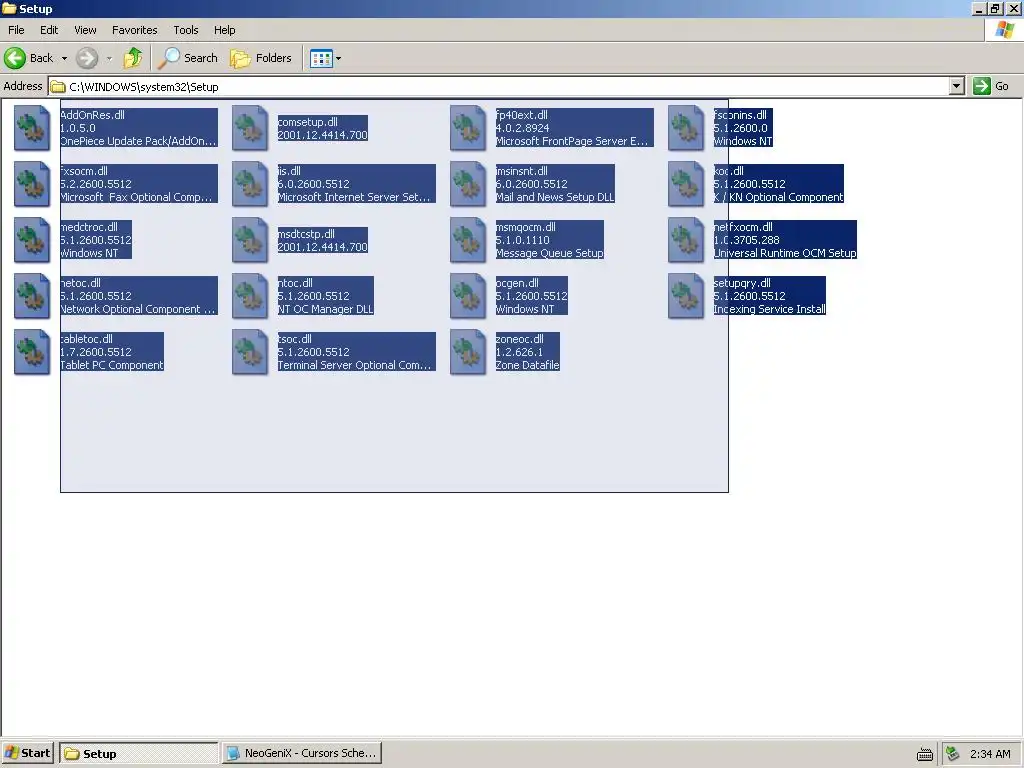Go up one folder level

pos(133,58)
